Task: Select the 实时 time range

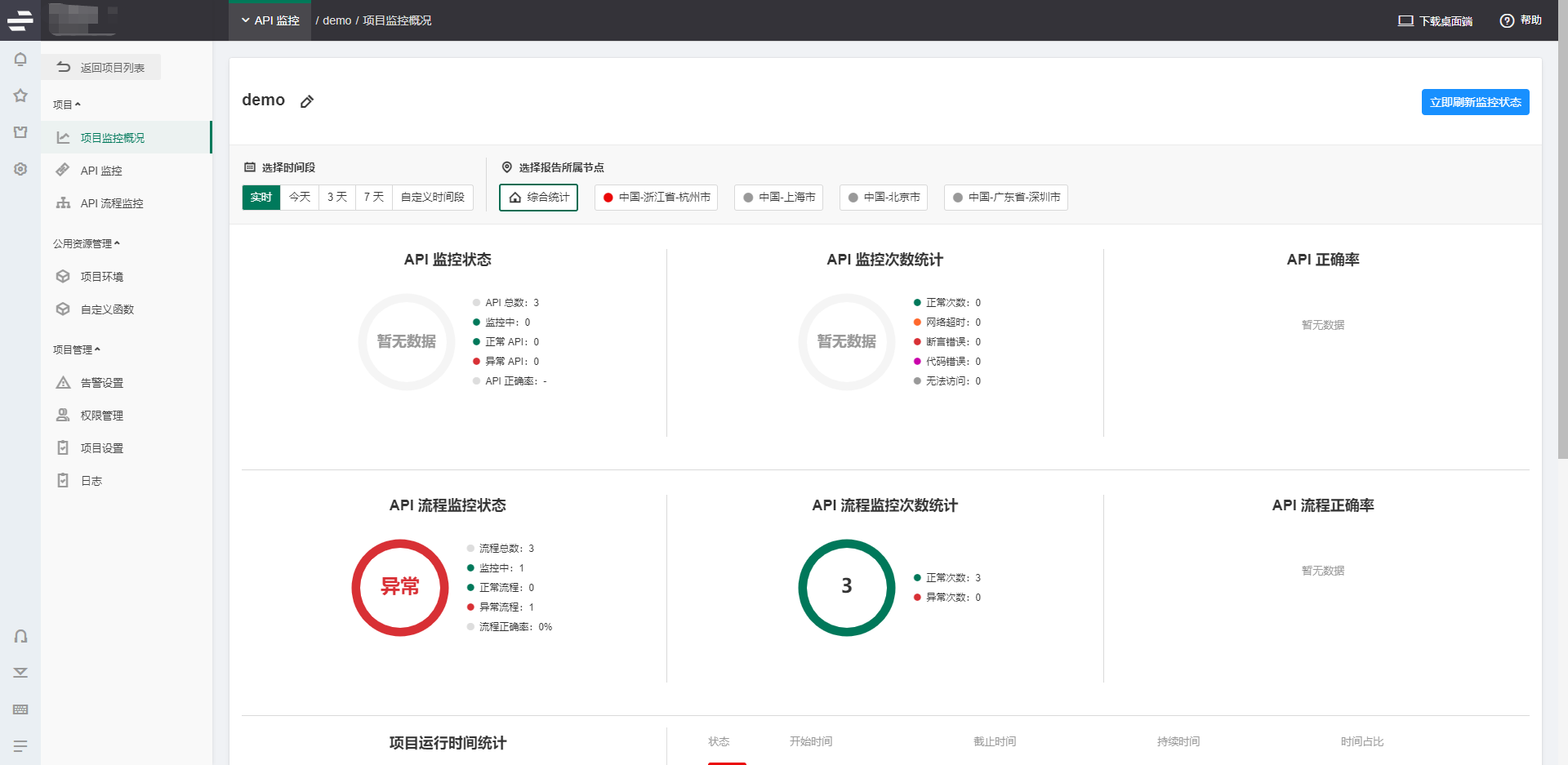Action: 261,197
